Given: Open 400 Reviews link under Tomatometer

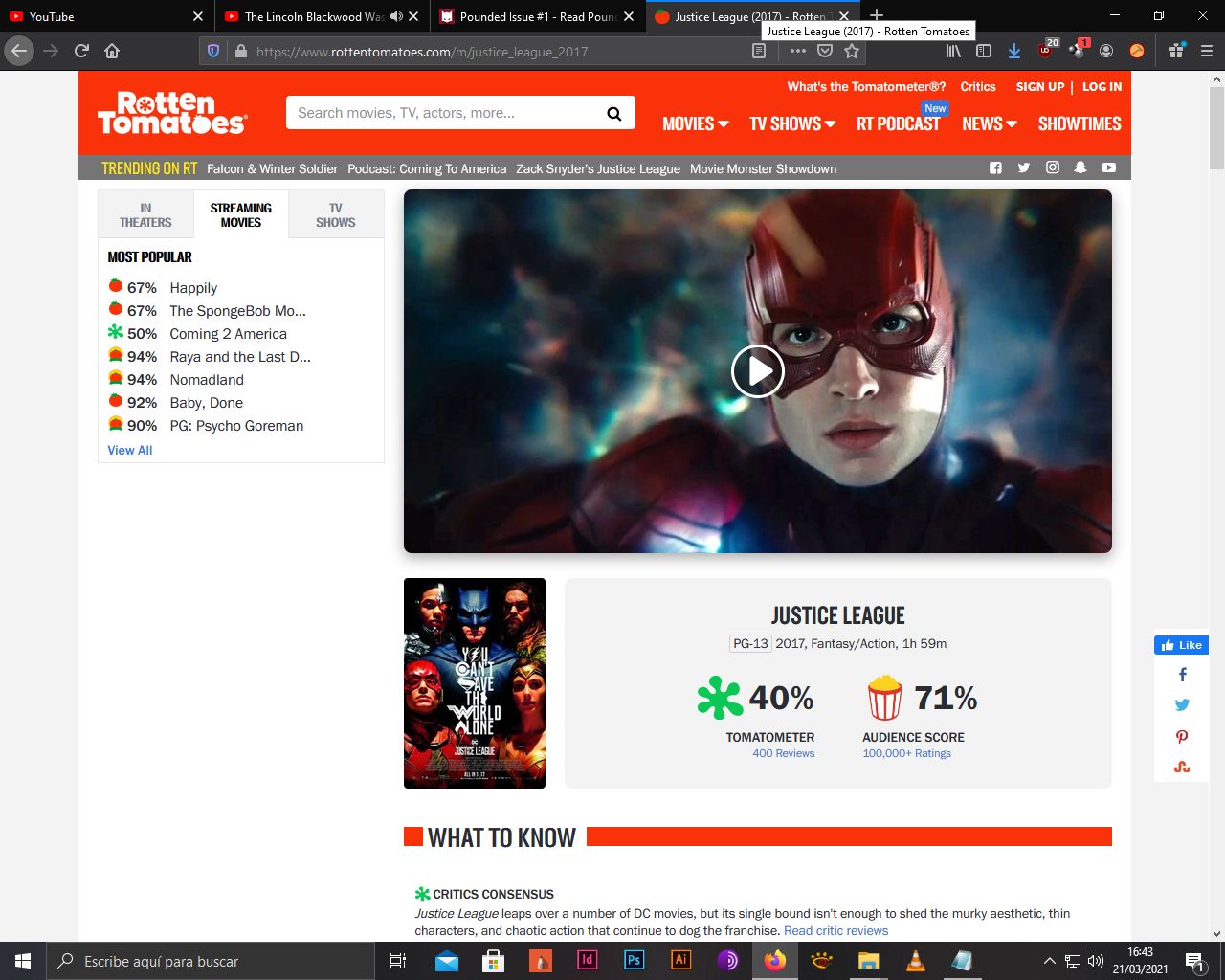Looking at the screenshot, I should pos(783,753).
